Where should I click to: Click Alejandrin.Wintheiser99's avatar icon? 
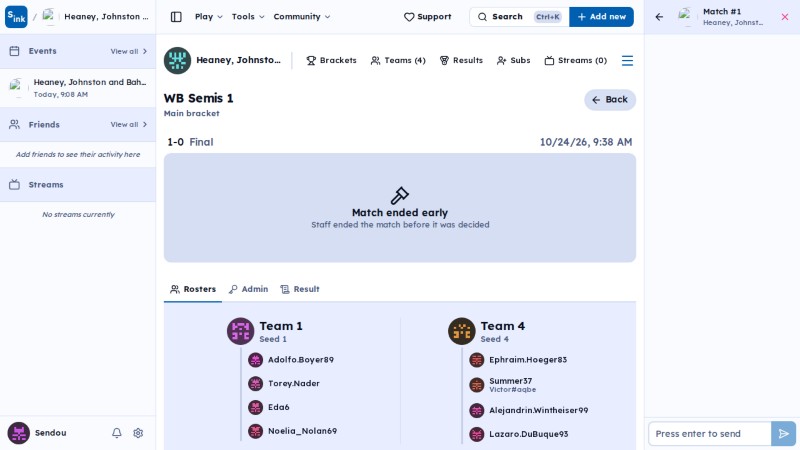click(477, 411)
